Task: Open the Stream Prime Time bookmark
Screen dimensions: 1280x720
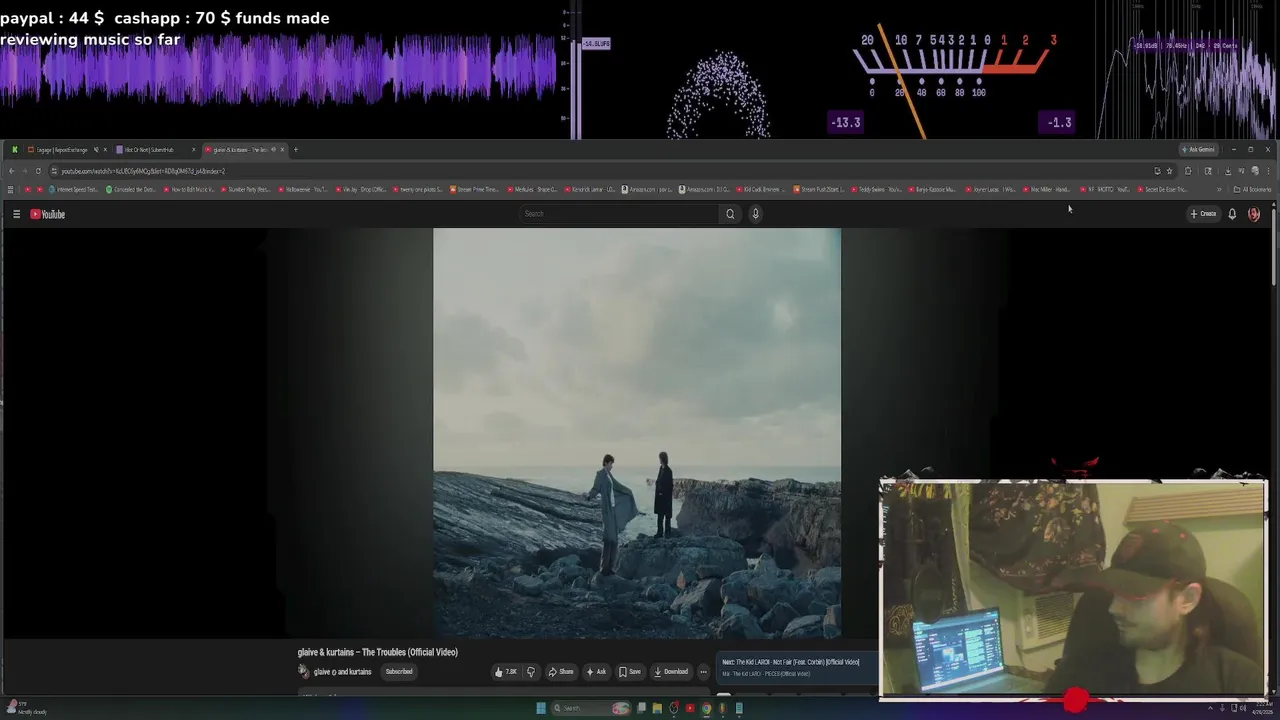Action: coord(474,189)
